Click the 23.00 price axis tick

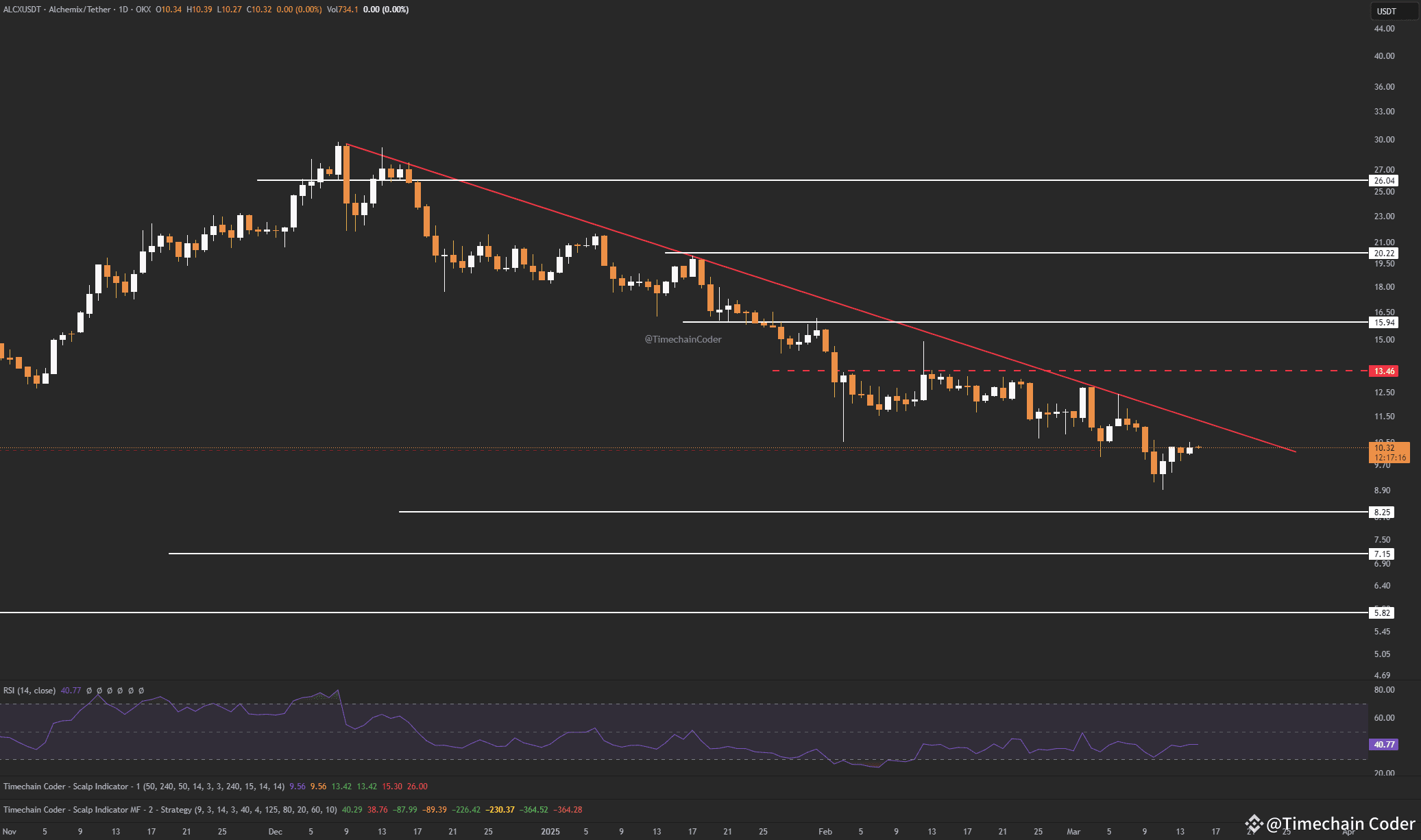pyautogui.click(x=1384, y=217)
